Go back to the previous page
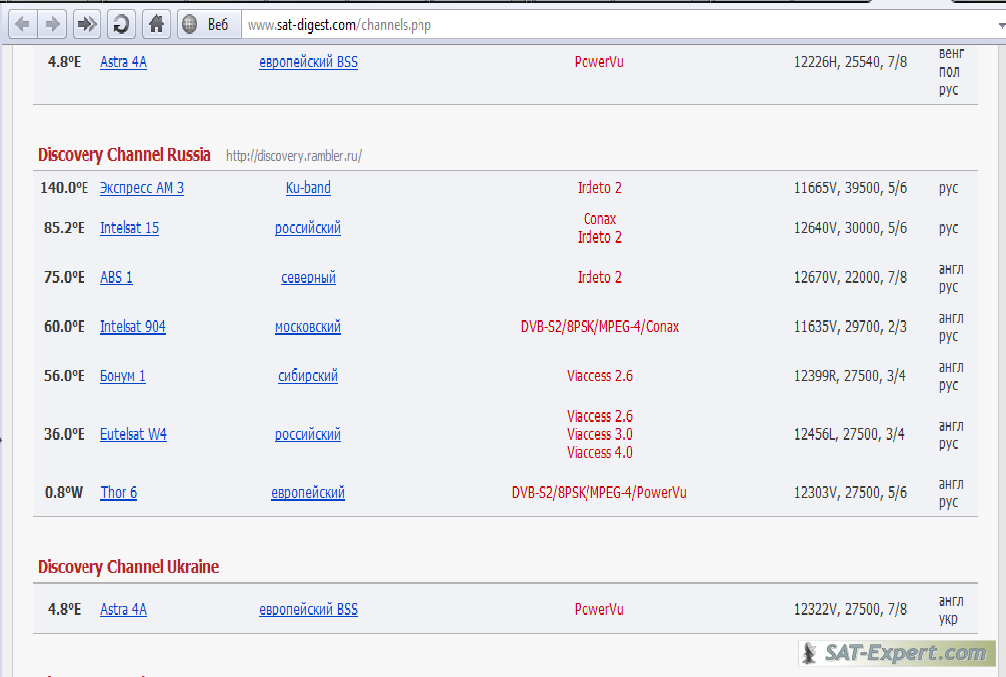Screen dimensions: 1006x677 click(22, 24)
